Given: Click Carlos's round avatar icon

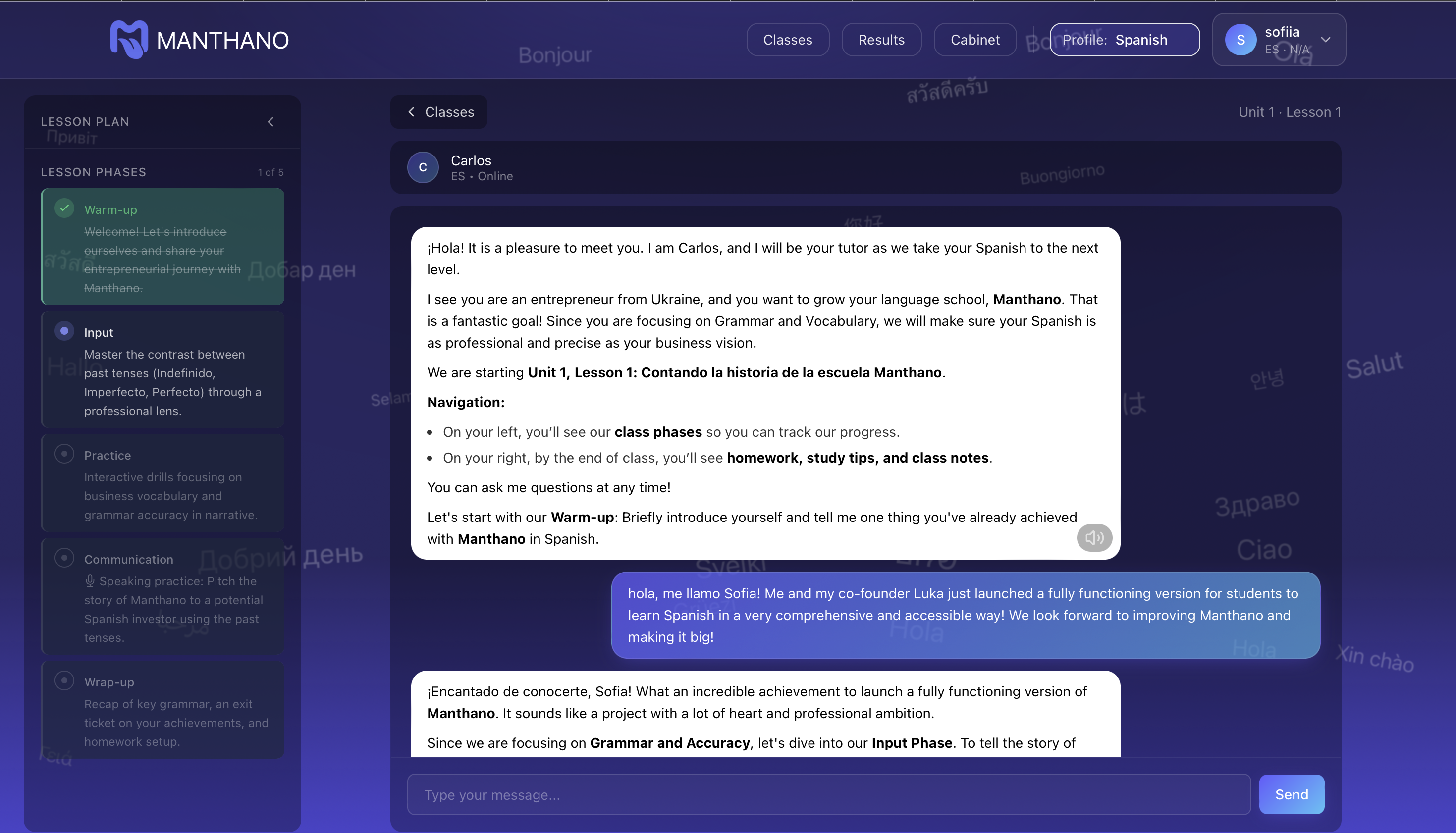Looking at the screenshot, I should click(423, 167).
